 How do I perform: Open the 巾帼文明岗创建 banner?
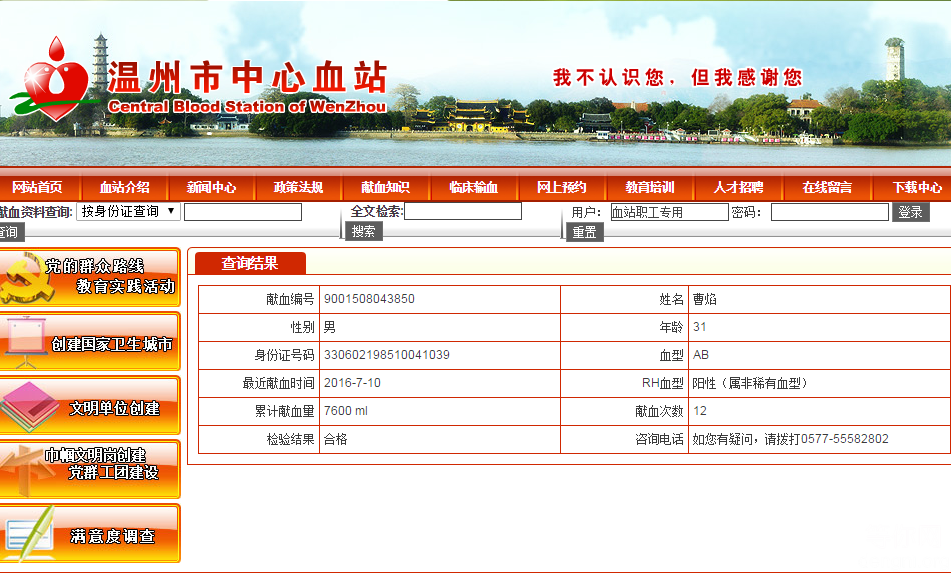click(90, 469)
